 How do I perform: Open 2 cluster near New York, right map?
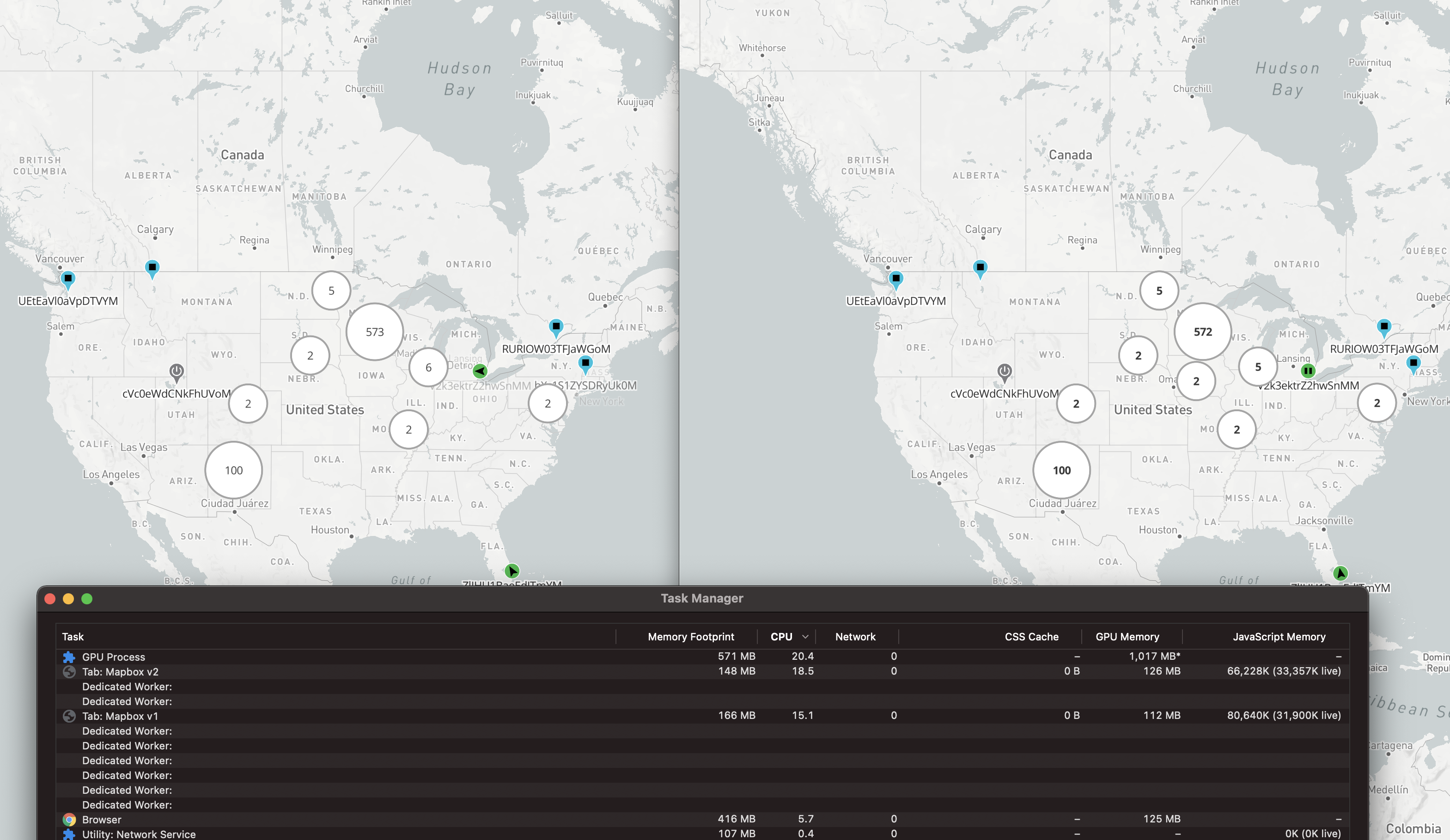(1377, 403)
